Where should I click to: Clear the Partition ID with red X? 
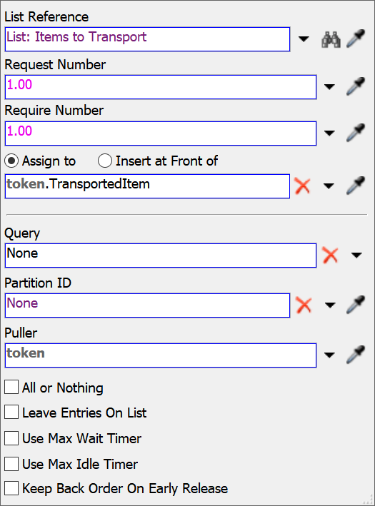pos(304,305)
